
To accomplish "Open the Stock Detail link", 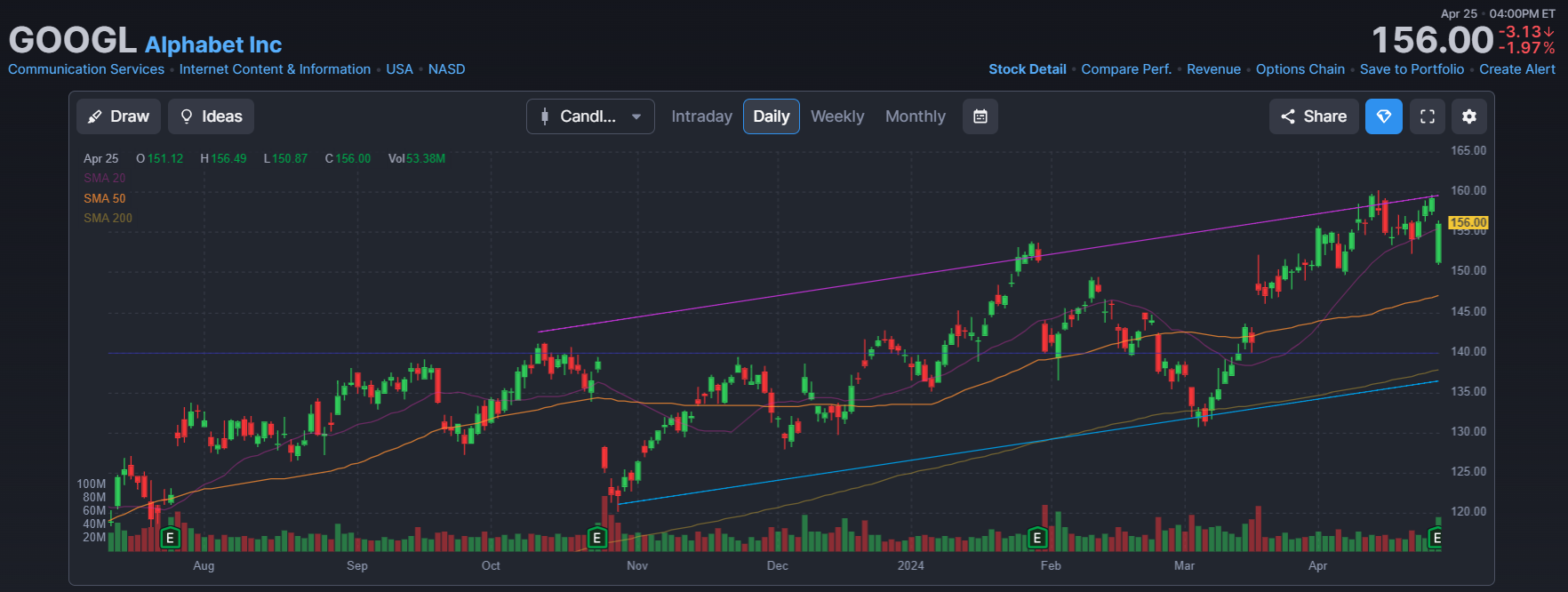I will pyautogui.click(x=1028, y=69).
